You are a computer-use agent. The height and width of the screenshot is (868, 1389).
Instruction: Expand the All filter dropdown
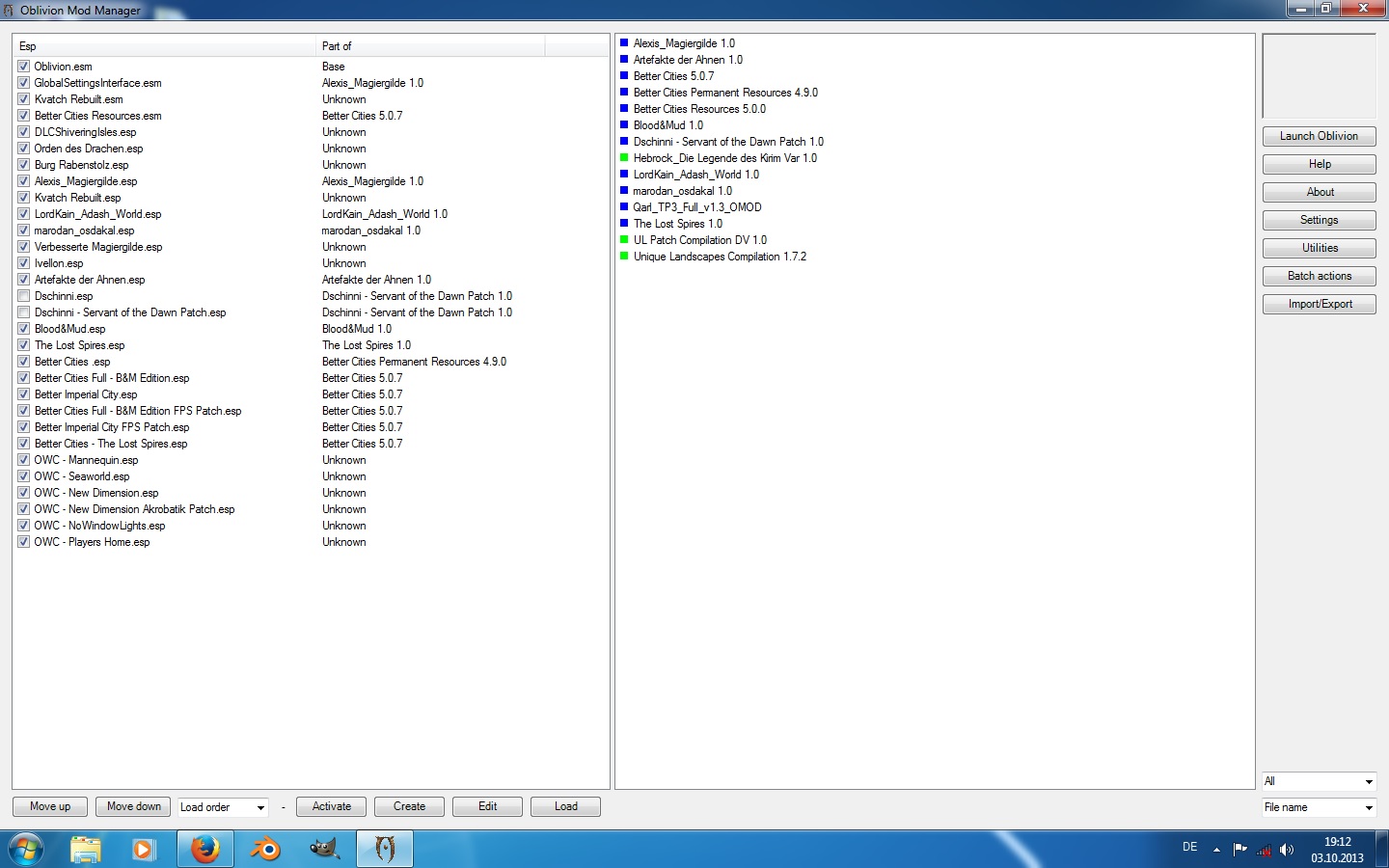pos(1319,781)
